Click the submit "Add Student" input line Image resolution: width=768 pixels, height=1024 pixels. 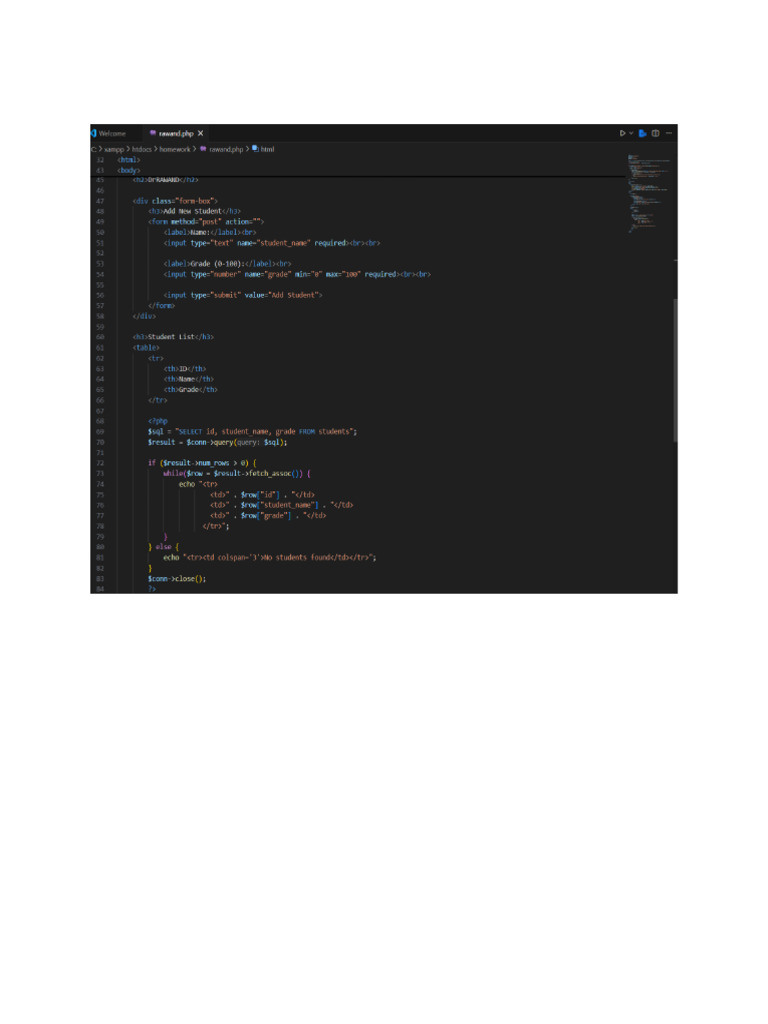click(x=243, y=295)
